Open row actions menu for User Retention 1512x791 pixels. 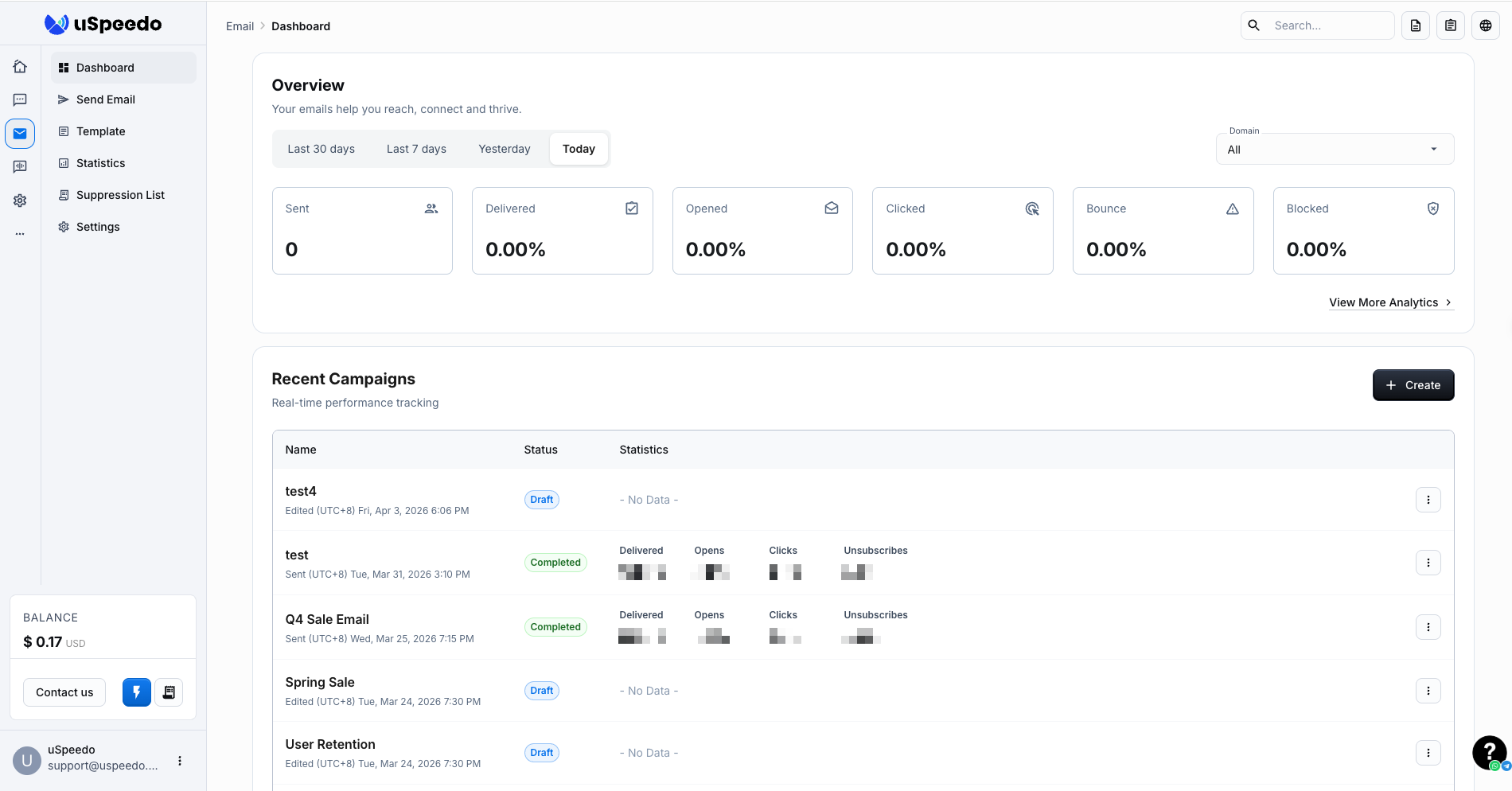click(1428, 753)
